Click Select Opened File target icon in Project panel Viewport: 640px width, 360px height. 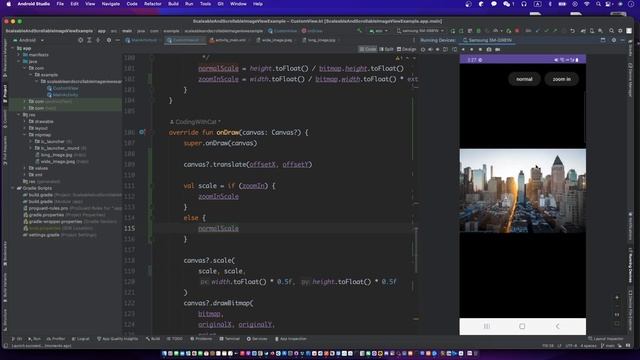point(80,40)
